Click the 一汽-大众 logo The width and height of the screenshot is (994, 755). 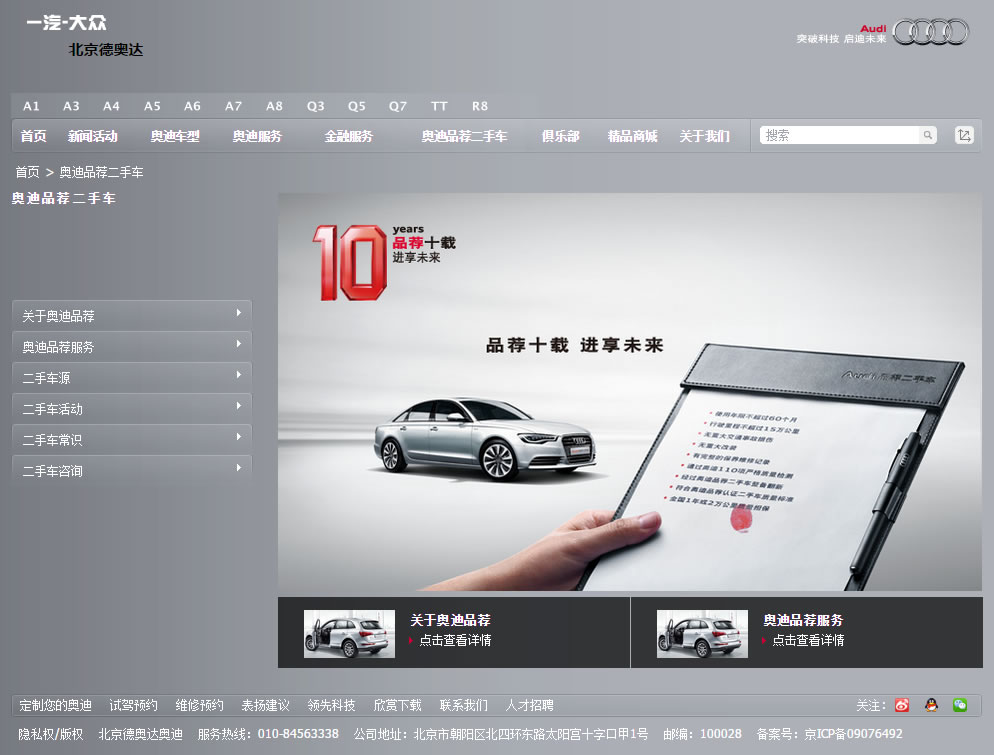pyautogui.click(x=67, y=23)
